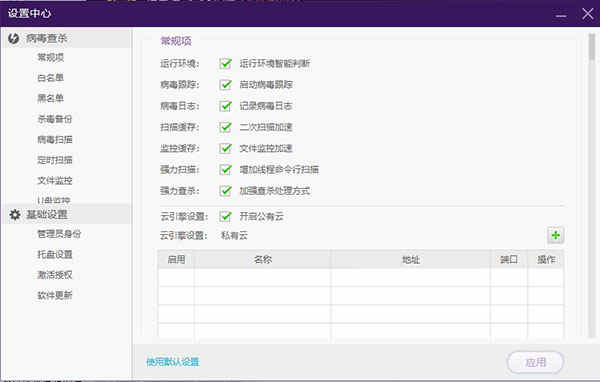Disable 记录病毒日志 checkbox
The height and width of the screenshot is (382, 600).
(x=225, y=106)
